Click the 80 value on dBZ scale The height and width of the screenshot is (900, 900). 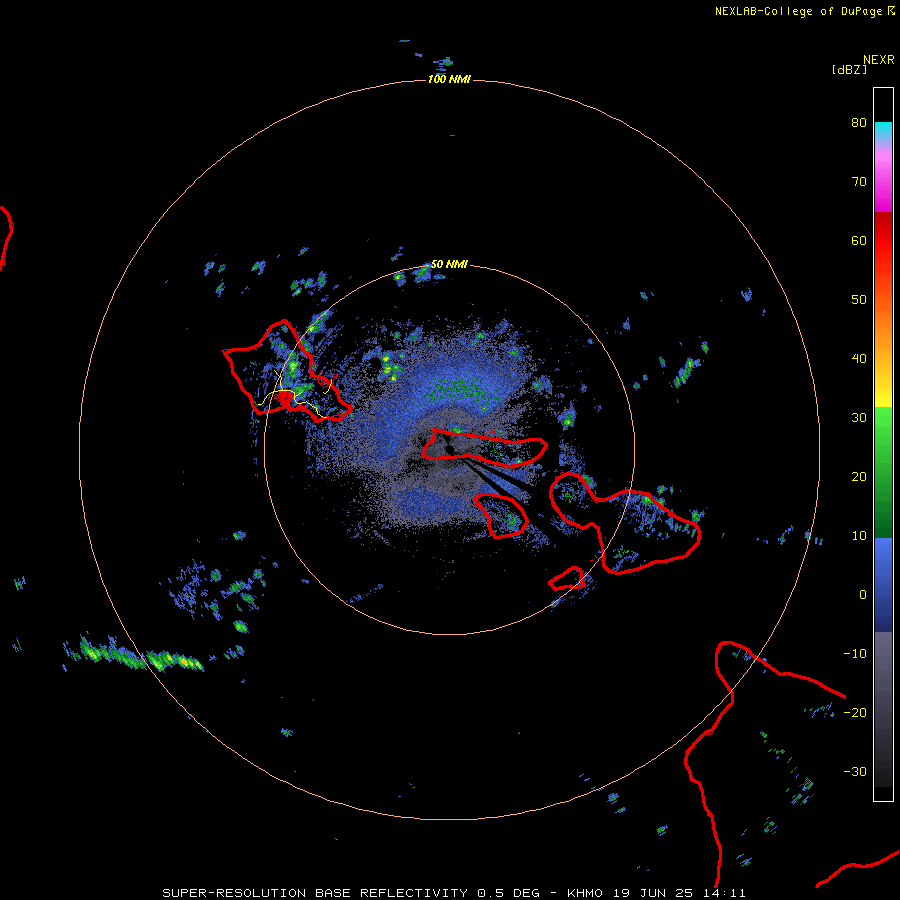click(859, 122)
